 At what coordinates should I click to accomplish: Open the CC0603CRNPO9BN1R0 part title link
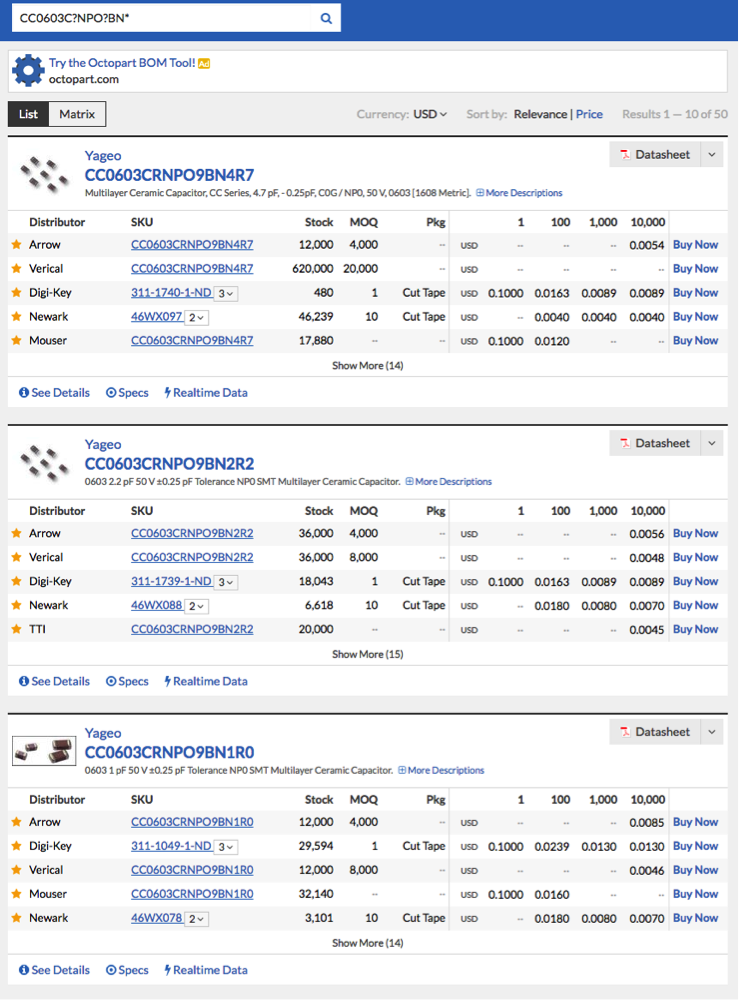pos(169,752)
